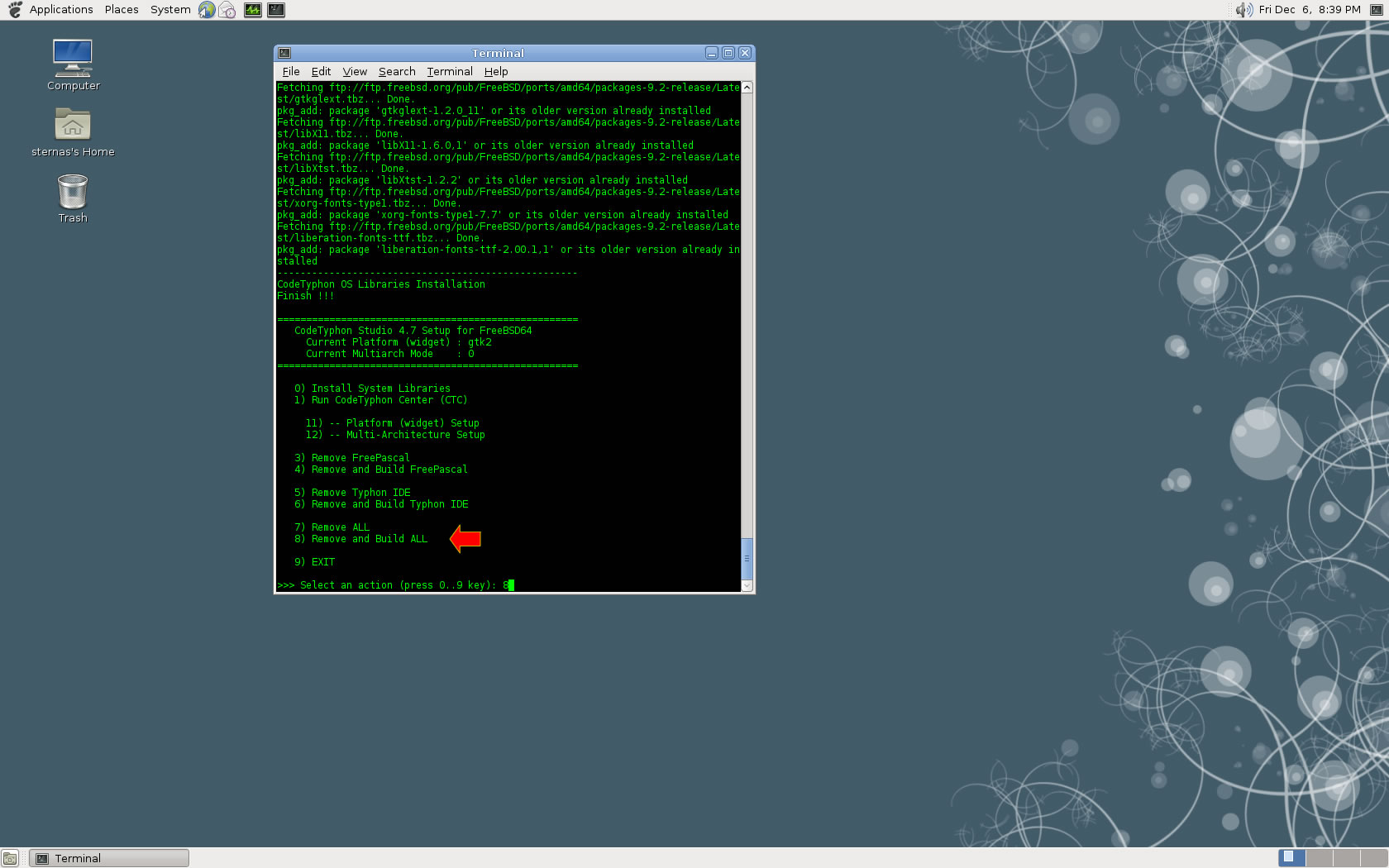Open the File menu in Terminal
This screenshot has height=868, width=1389.
coord(291,72)
